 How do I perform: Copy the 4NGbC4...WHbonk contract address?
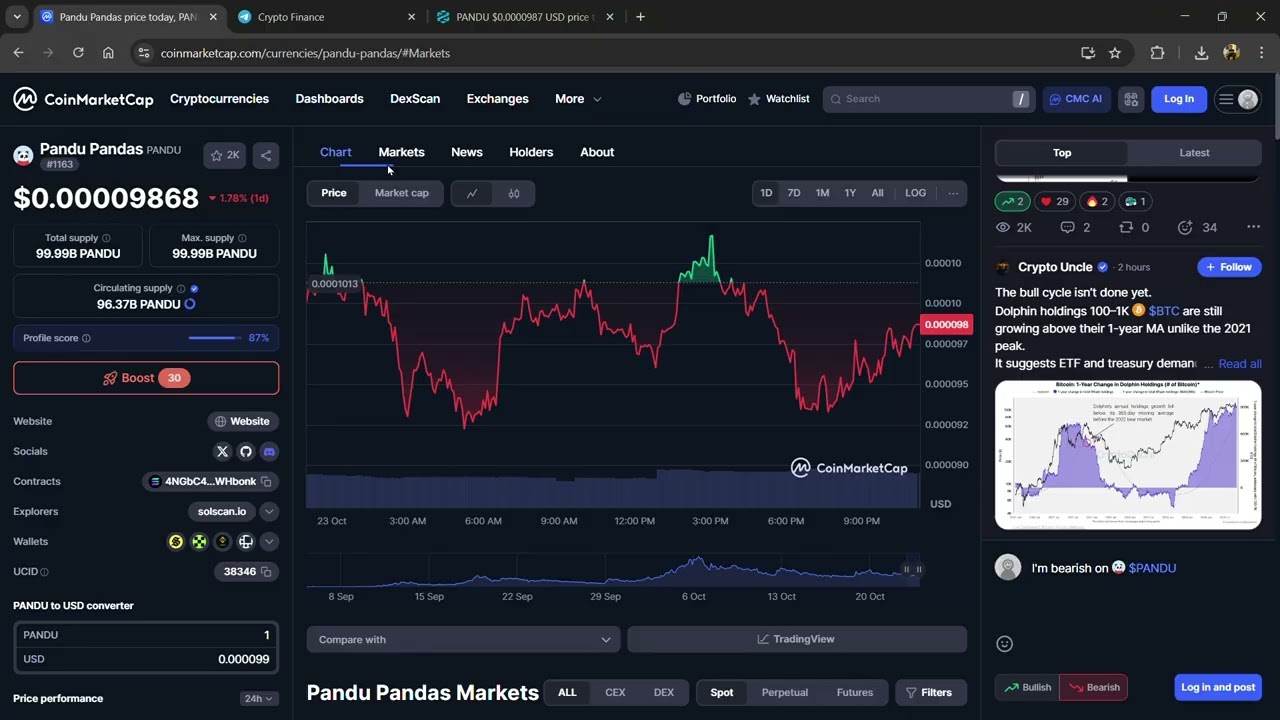click(266, 482)
